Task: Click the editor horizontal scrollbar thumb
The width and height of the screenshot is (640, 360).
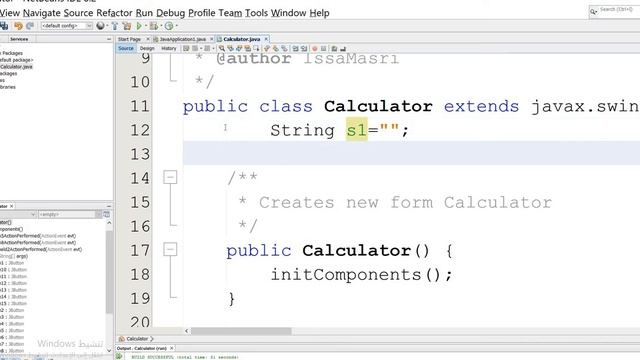Action: tap(241, 331)
